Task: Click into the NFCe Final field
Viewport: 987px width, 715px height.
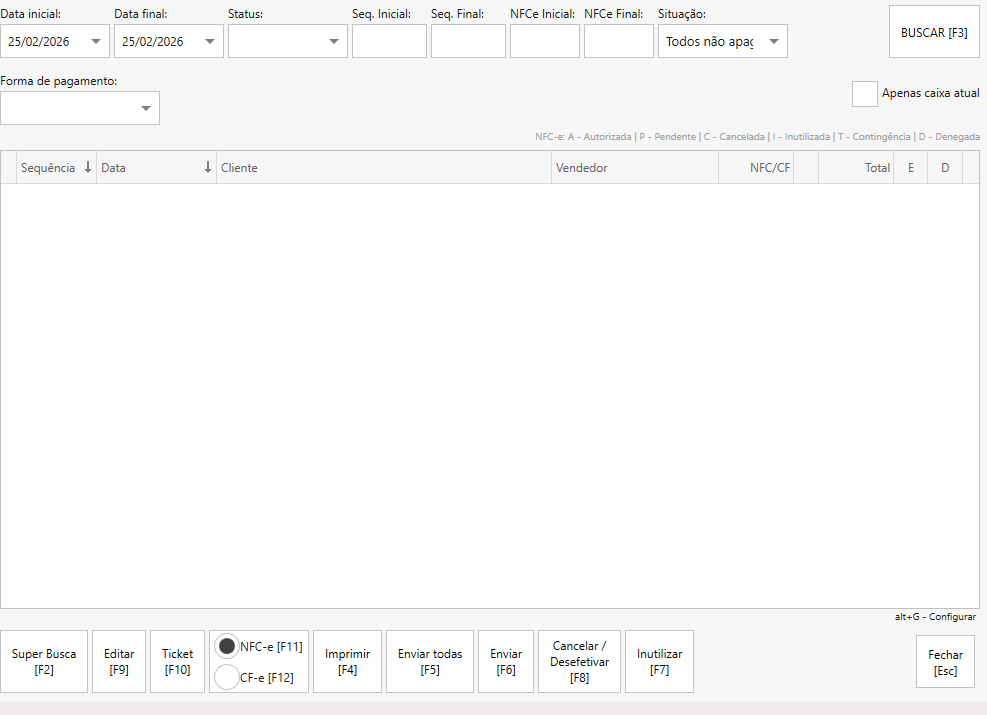Action: click(x=618, y=41)
